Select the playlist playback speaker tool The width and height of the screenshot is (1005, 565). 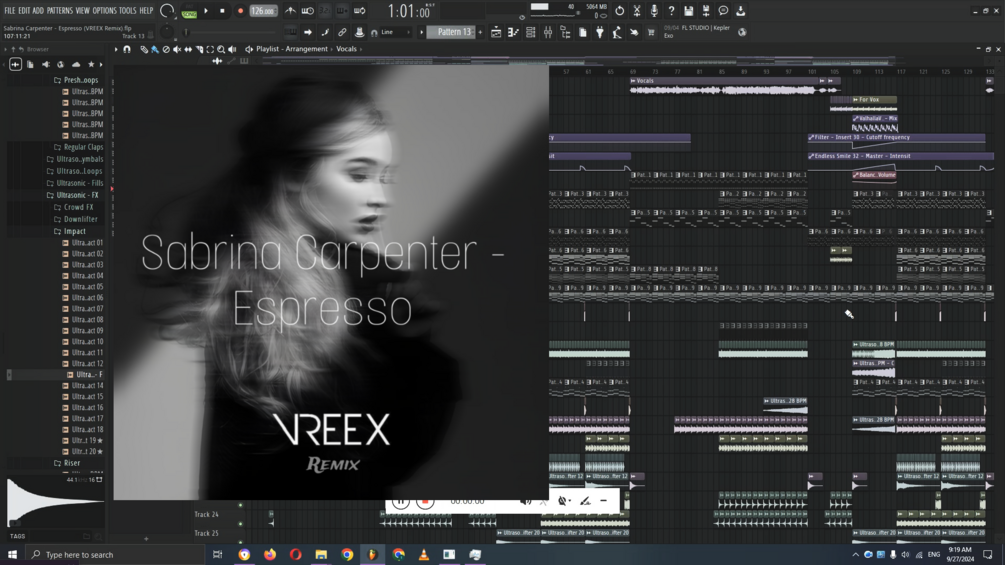pyautogui.click(x=232, y=49)
